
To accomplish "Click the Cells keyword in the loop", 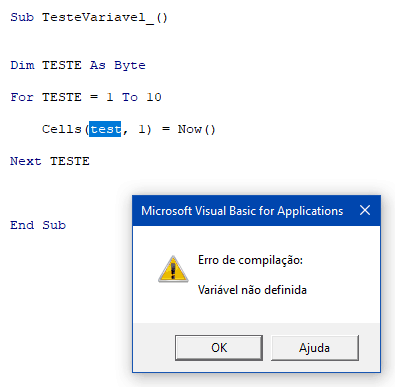I will [x=62, y=129].
